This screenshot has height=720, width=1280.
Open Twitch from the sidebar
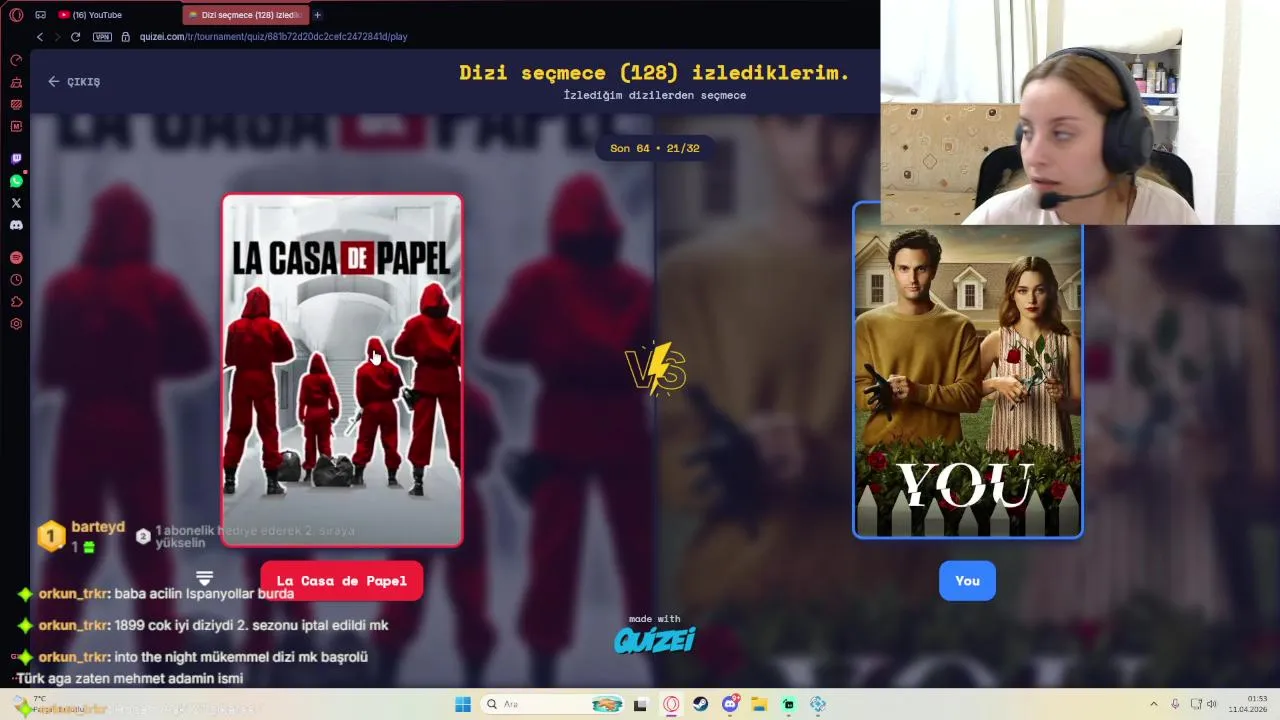pos(16,159)
